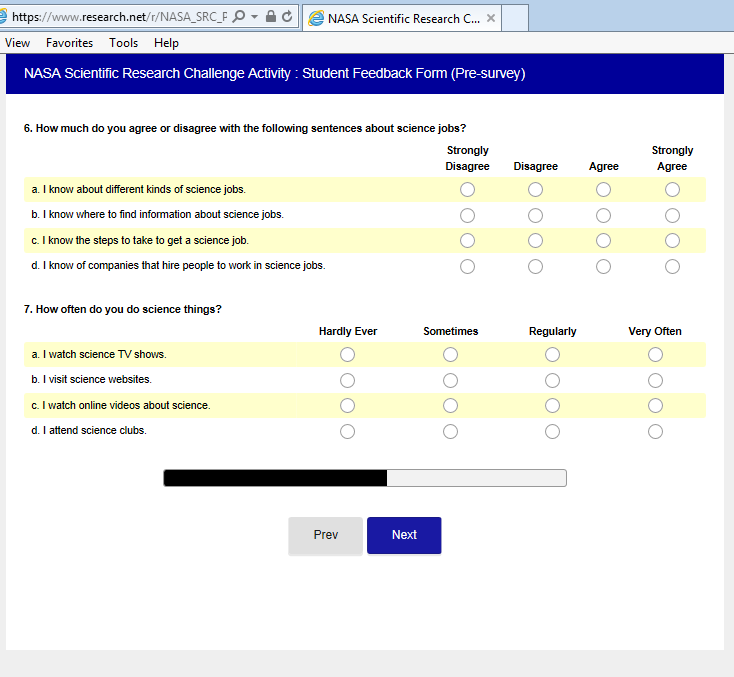This screenshot has width=734, height=677.
Task: Click the security lock icon in address bar
Action: [271, 17]
